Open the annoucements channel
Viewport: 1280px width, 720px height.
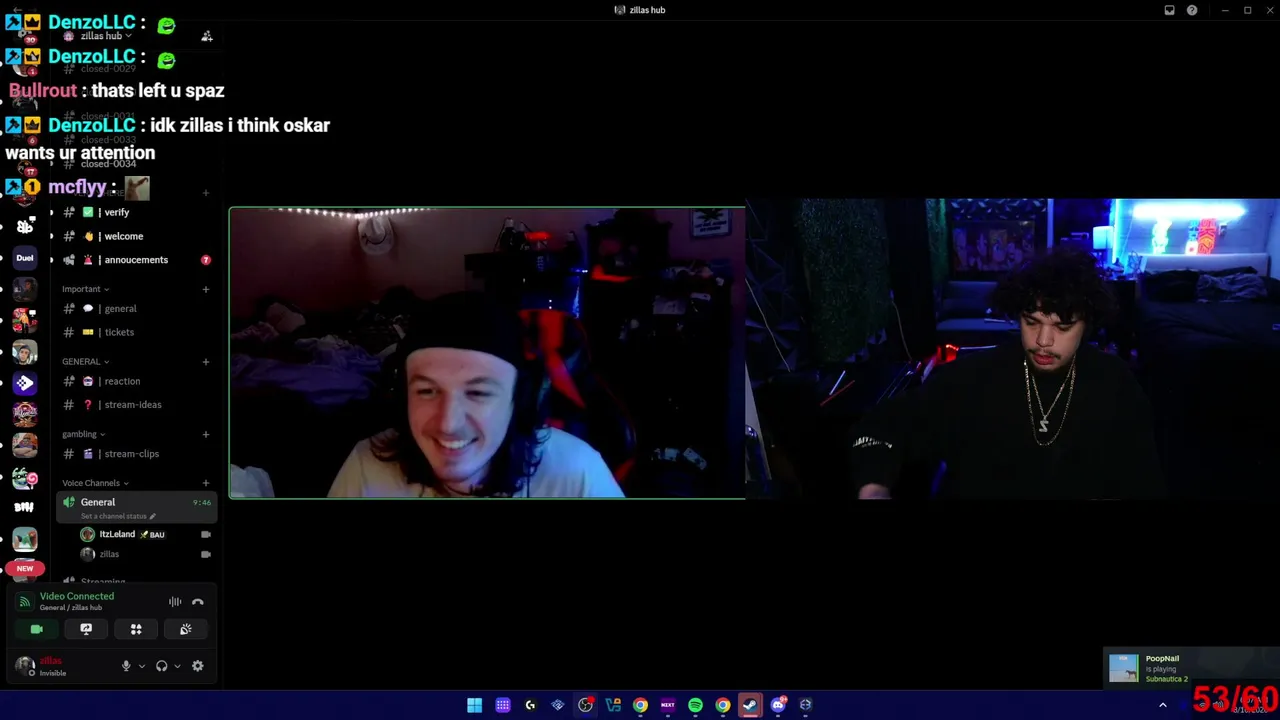[134, 260]
